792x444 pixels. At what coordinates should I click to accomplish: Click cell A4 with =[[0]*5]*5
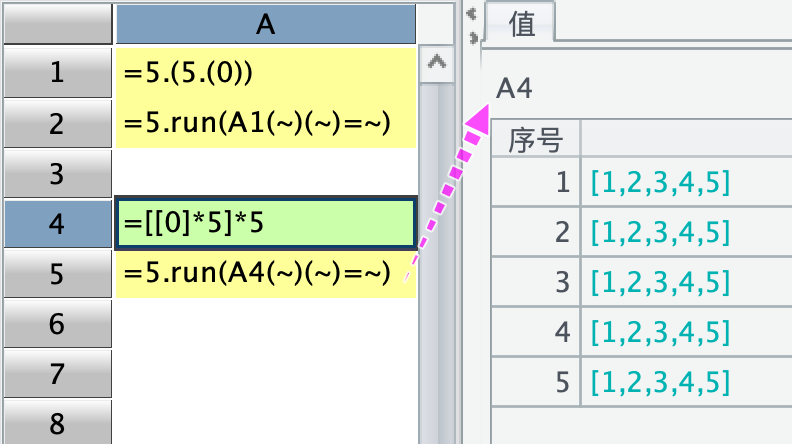click(x=266, y=223)
